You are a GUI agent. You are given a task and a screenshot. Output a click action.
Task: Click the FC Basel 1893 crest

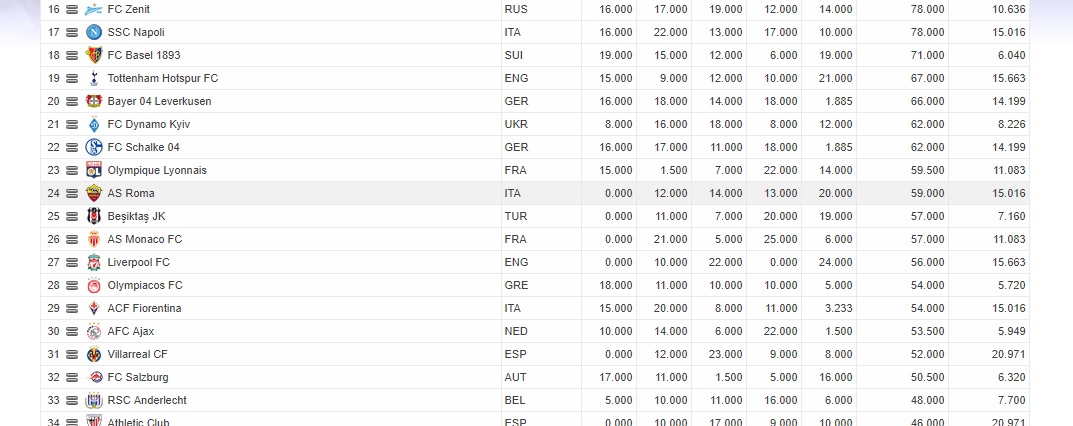click(94, 55)
